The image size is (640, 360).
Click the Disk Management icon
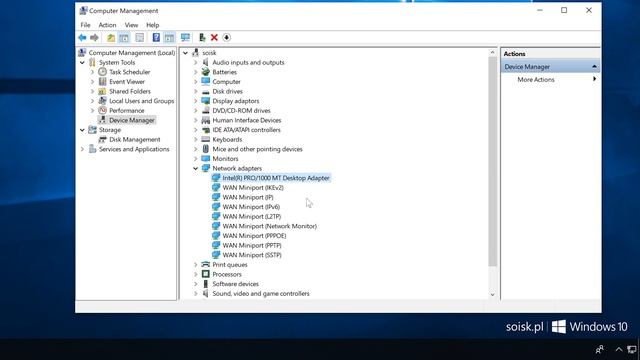coord(102,139)
